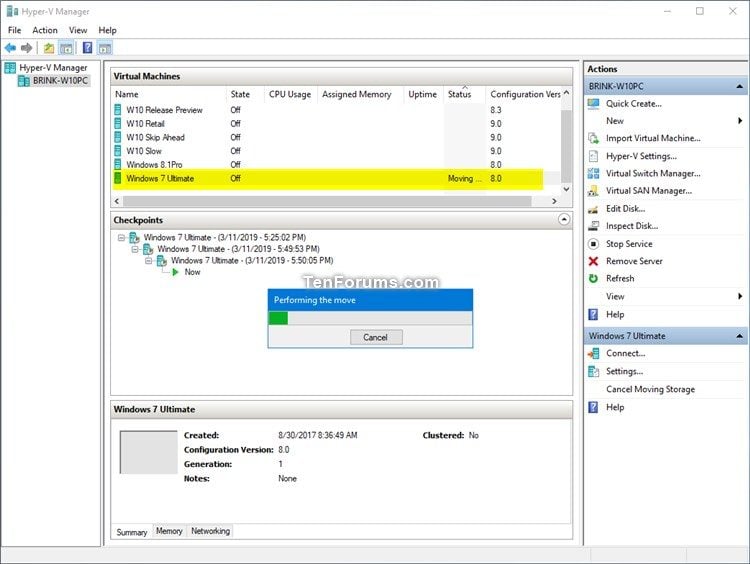Open the View menu in menu bar
The width and height of the screenshot is (750, 564).
pyautogui.click(x=78, y=30)
